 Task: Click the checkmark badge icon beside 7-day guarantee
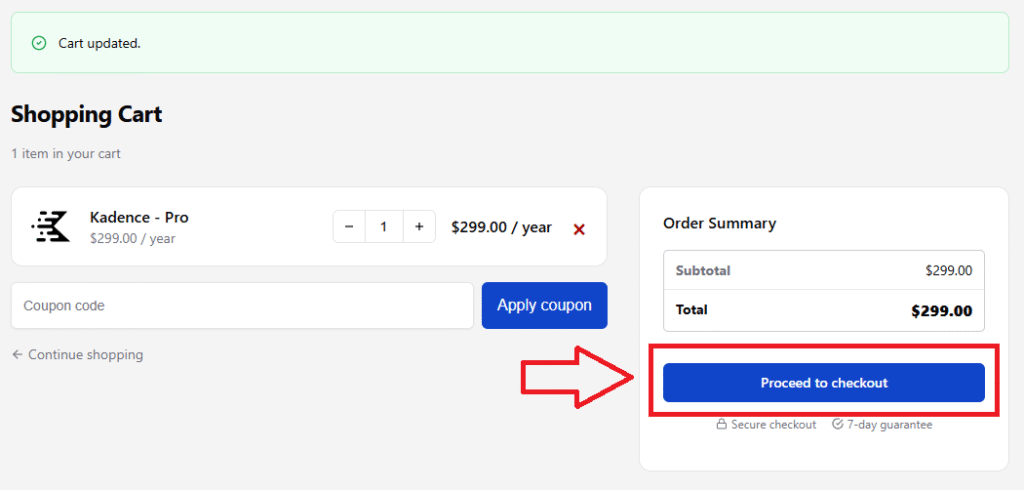[x=838, y=425]
